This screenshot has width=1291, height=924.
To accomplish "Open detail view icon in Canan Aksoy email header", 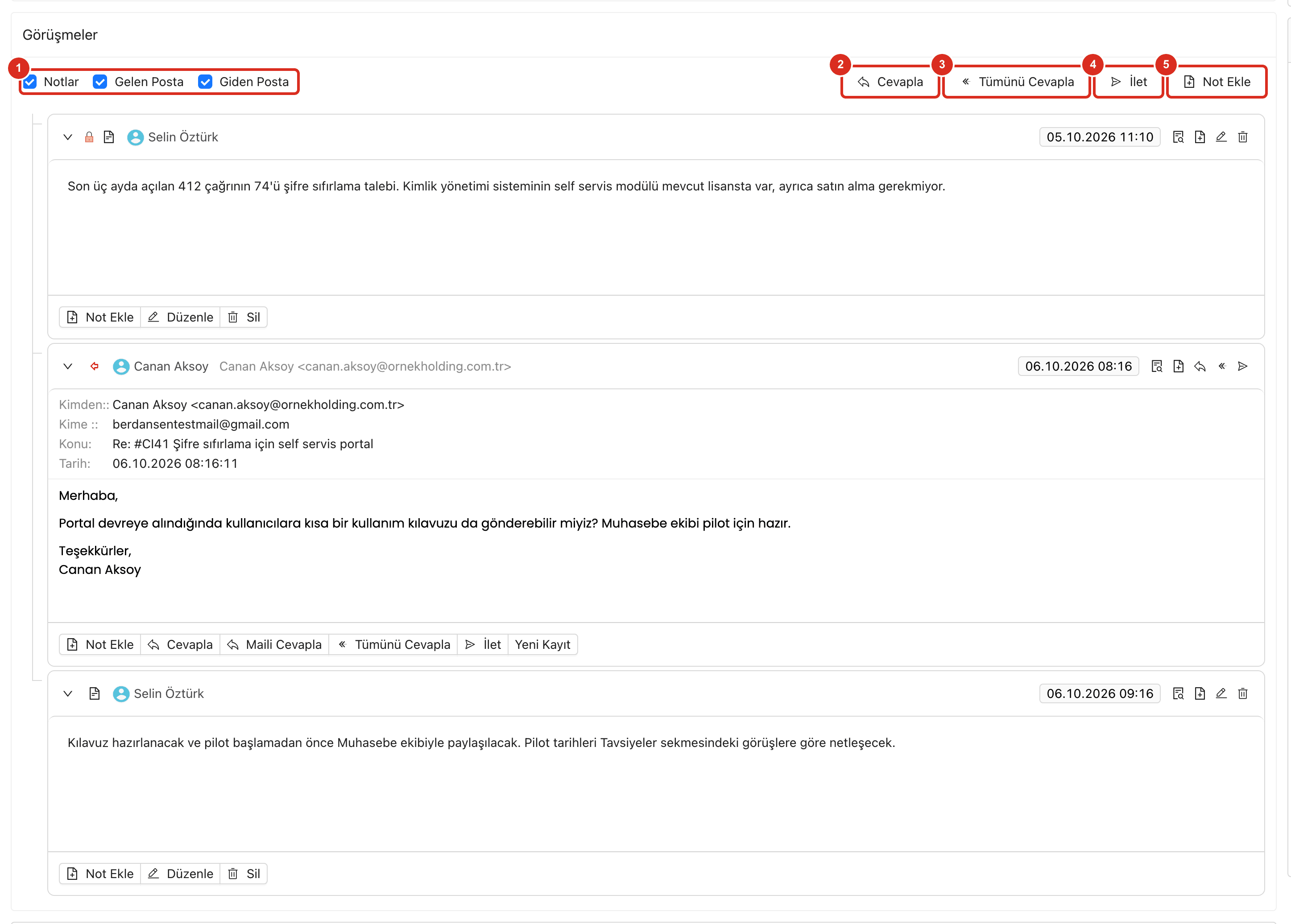I will (1157, 367).
